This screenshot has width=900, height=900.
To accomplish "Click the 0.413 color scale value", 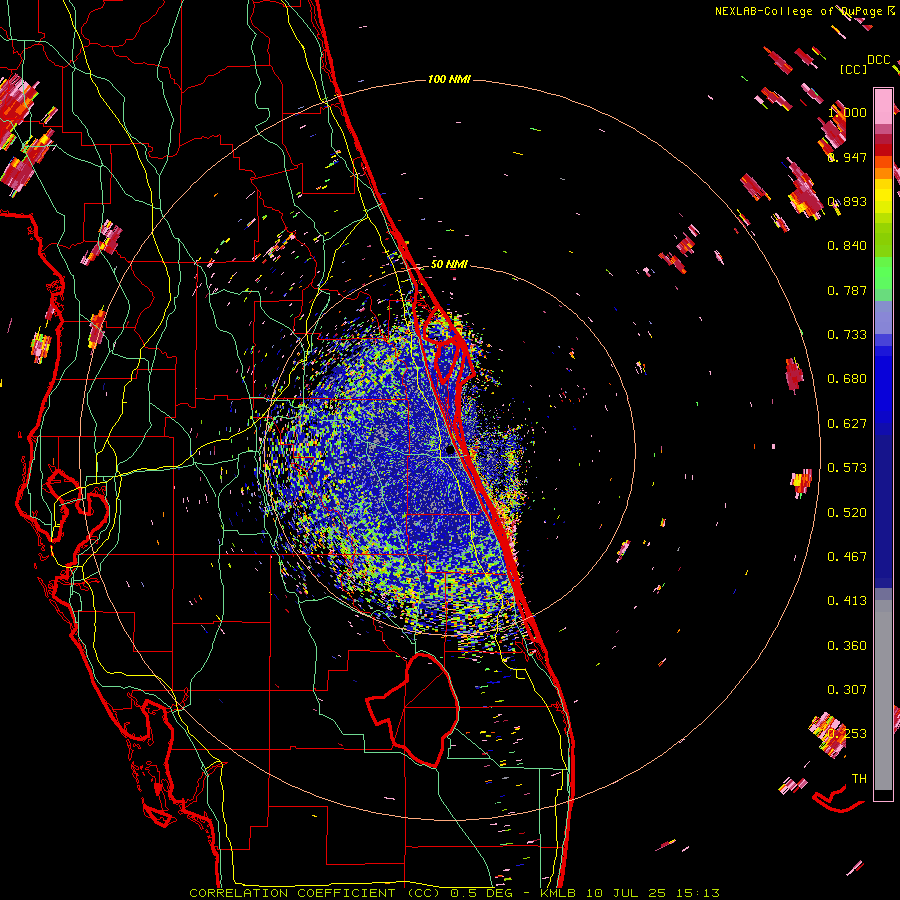I will tap(847, 601).
